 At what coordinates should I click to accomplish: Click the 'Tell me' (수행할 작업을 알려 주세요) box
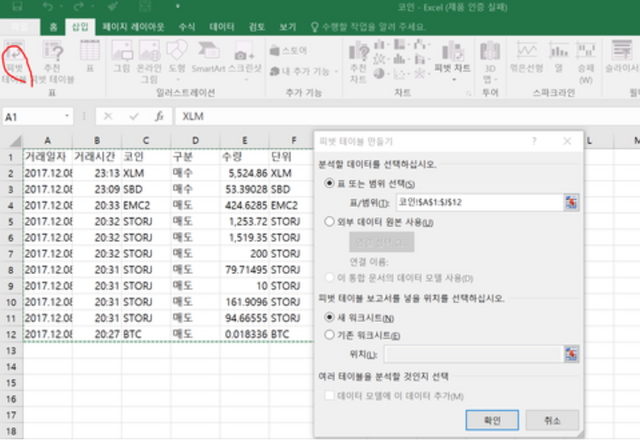point(369,27)
